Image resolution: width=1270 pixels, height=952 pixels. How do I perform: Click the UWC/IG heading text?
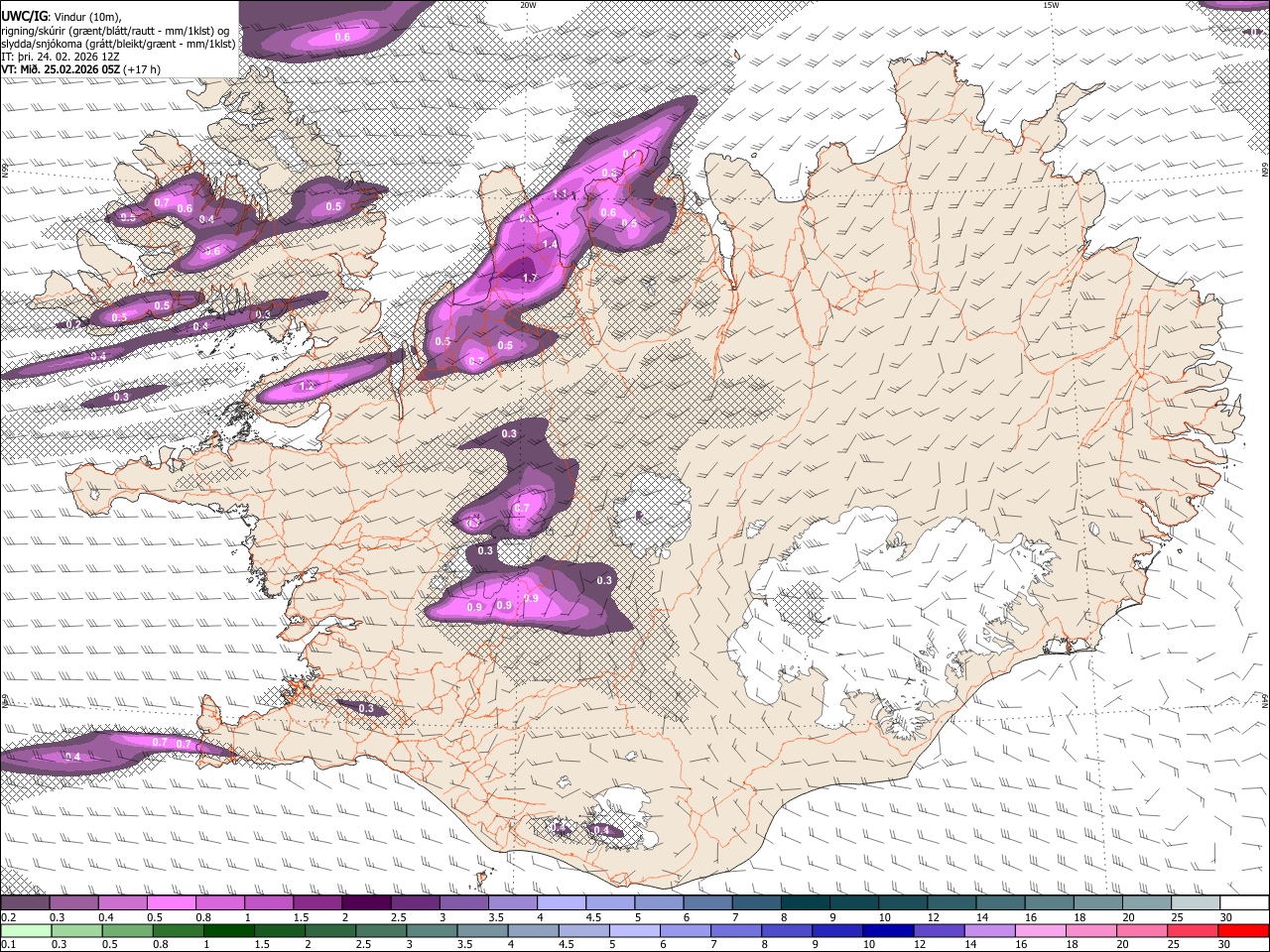point(24,15)
